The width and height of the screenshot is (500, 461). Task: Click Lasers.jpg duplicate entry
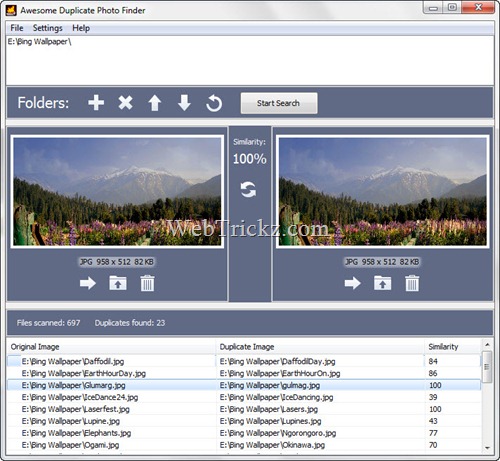coord(269,409)
